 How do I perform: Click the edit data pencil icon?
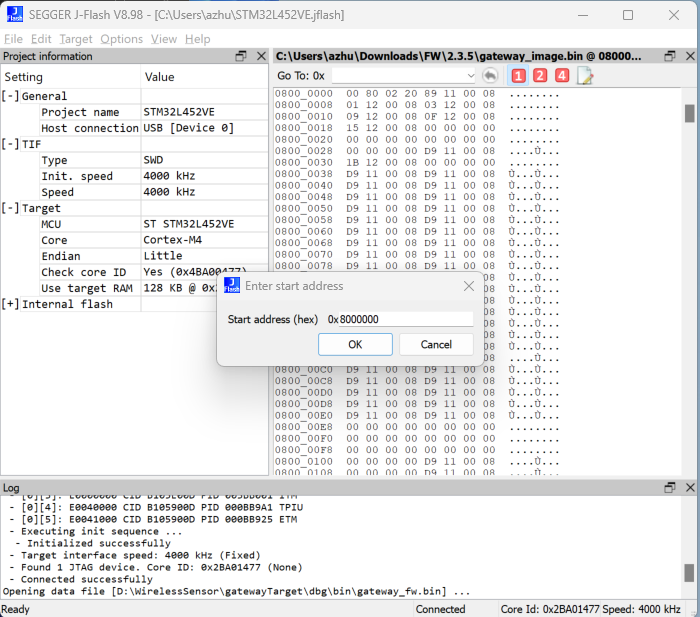[585, 75]
